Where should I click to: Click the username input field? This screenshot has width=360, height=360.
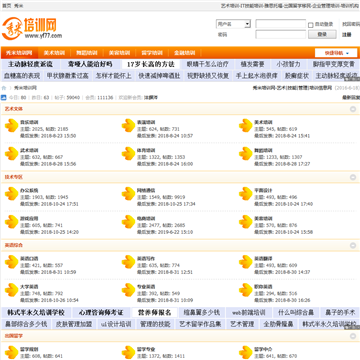[x=281, y=24]
